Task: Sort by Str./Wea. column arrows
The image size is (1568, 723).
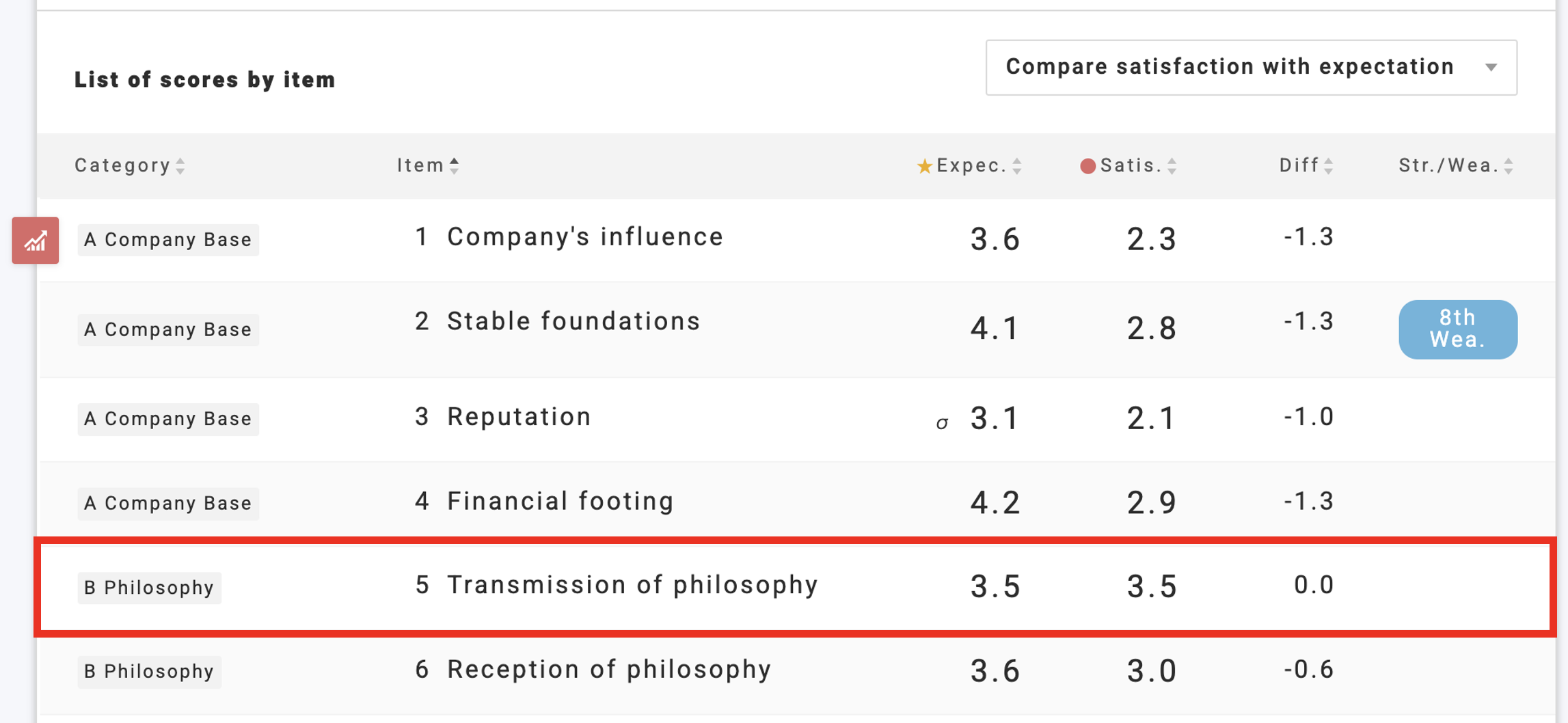Action: click(x=1509, y=166)
